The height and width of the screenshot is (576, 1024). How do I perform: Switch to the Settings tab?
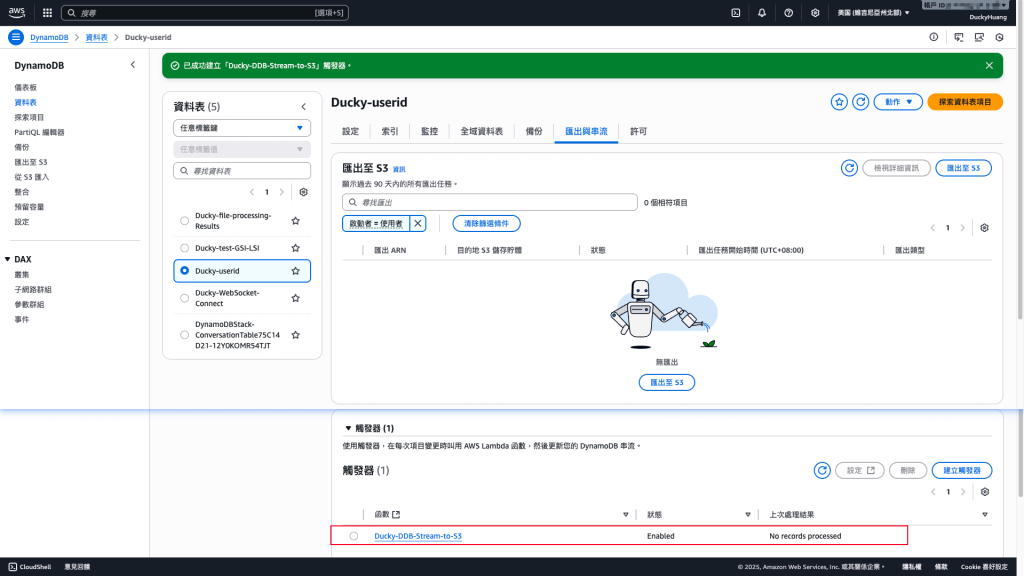click(x=351, y=131)
